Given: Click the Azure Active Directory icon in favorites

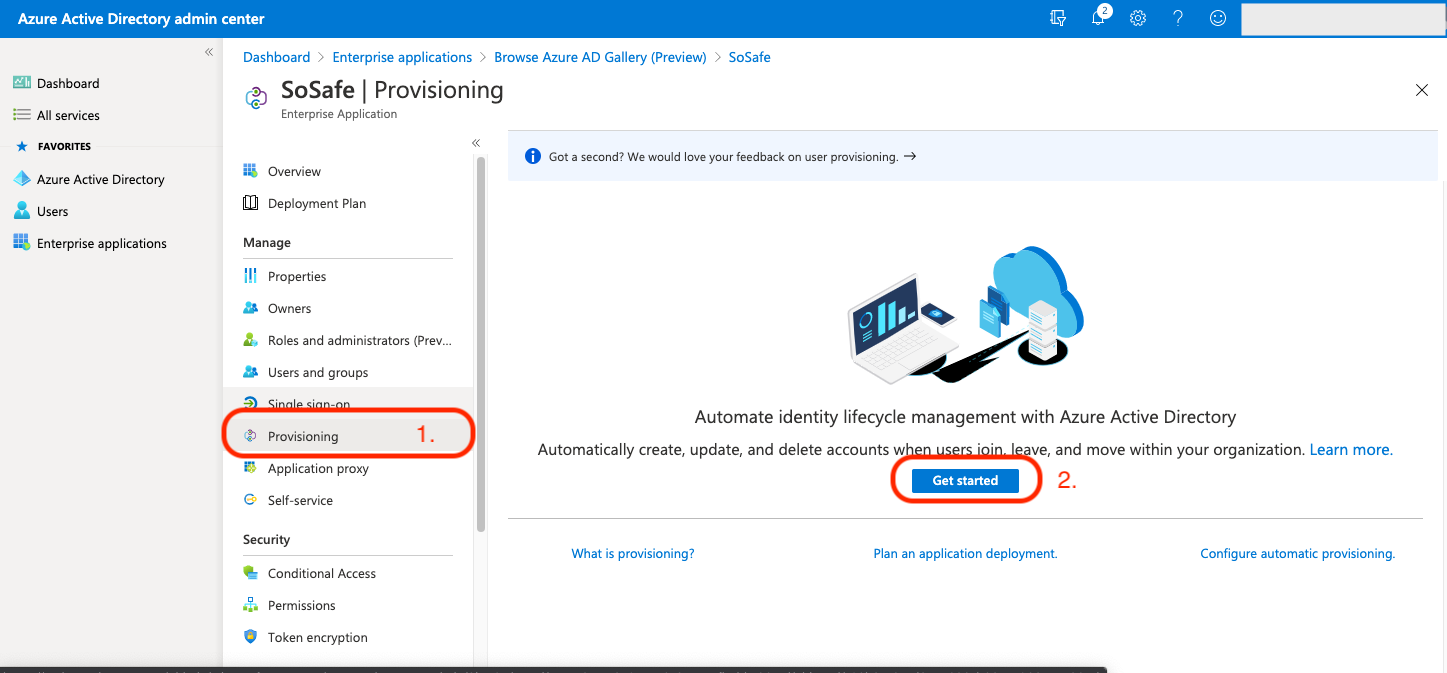Looking at the screenshot, I should pyautogui.click(x=22, y=179).
